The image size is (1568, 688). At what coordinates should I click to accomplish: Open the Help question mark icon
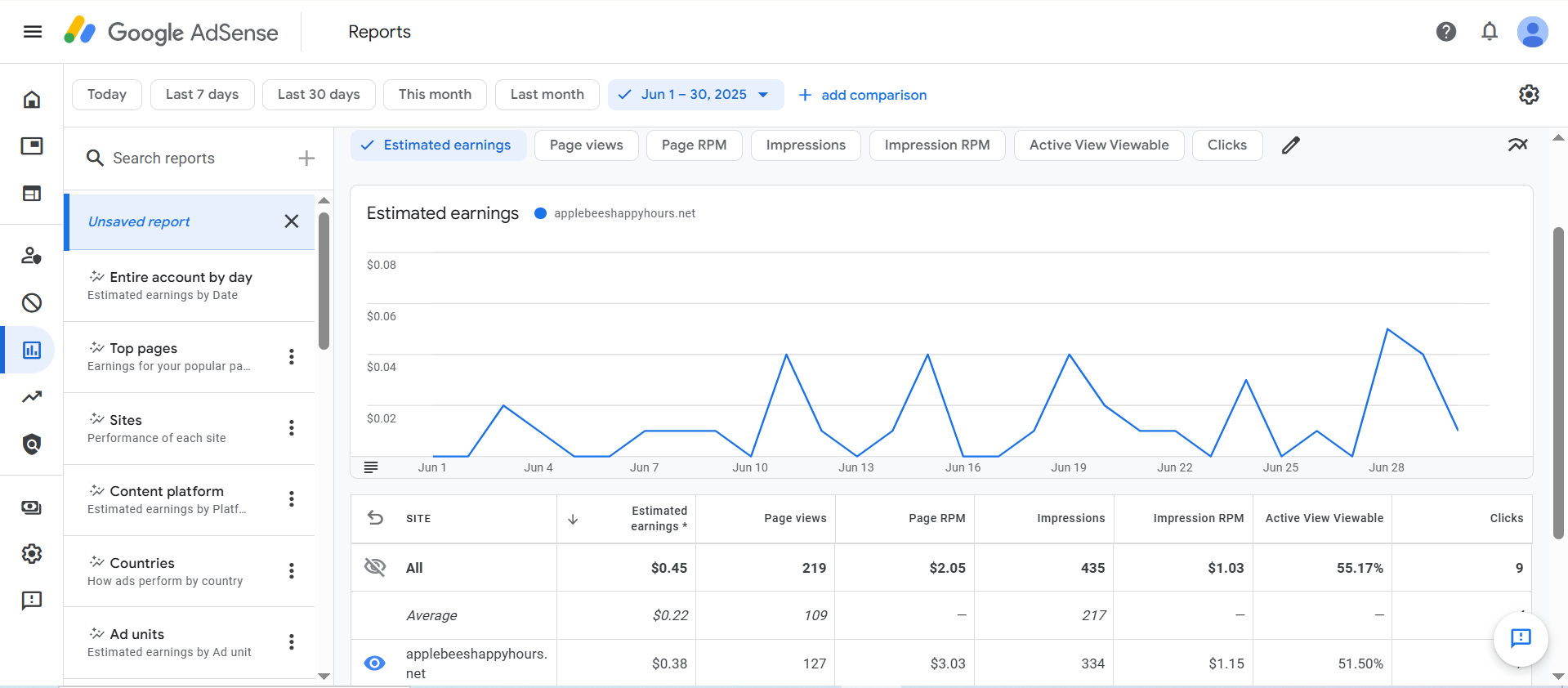click(1446, 32)
